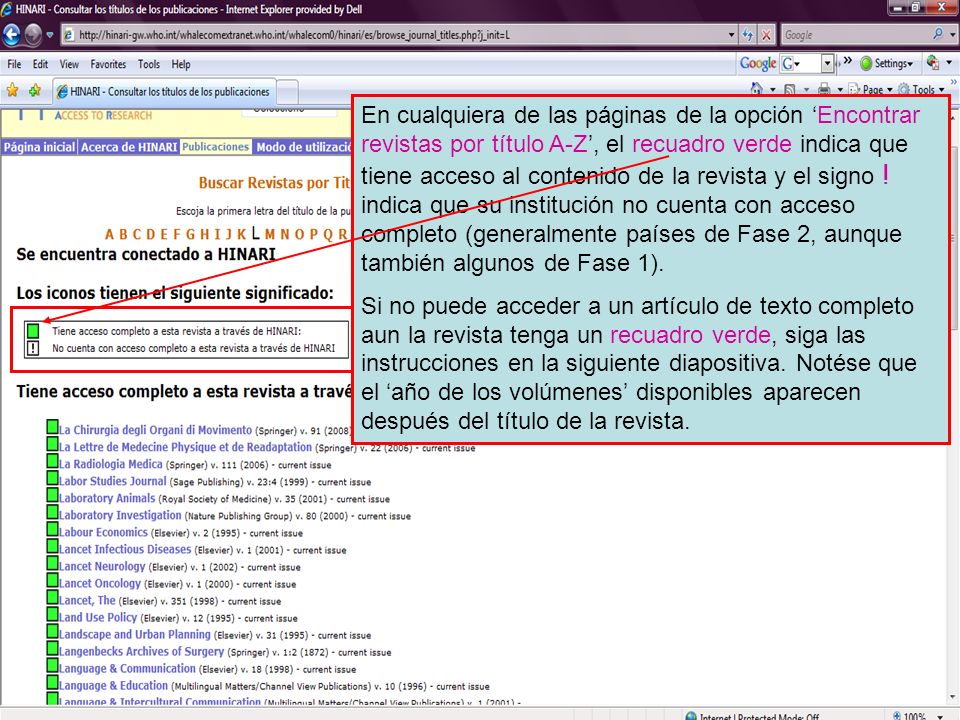Choose letter A in the alphabet list

click(109, 234)
